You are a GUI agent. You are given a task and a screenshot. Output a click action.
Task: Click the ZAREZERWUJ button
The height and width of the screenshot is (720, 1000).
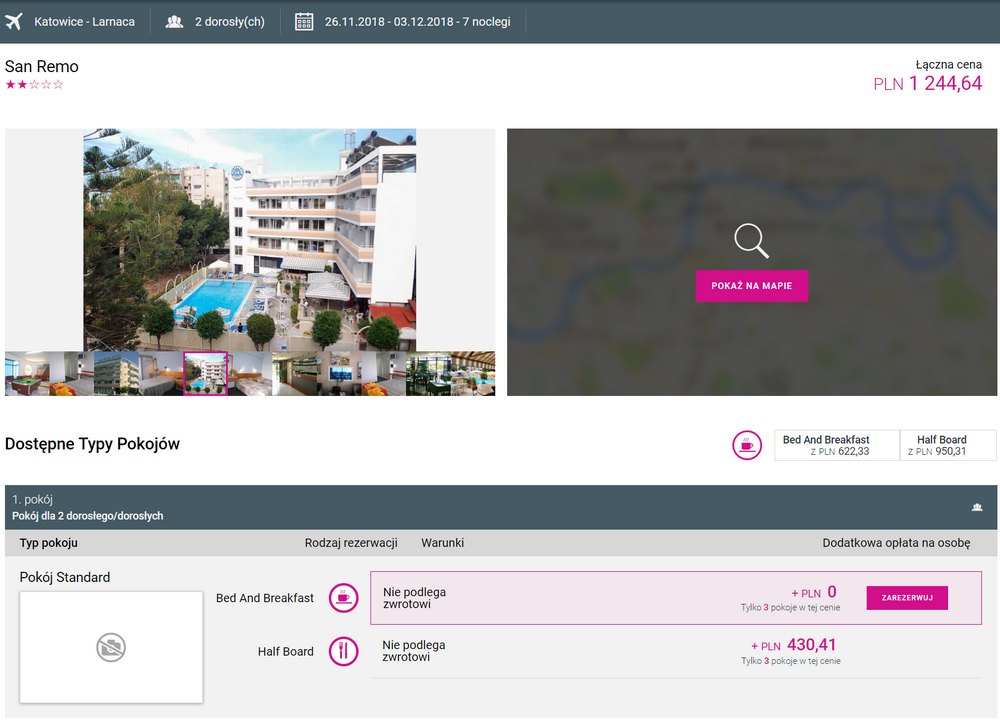click(x=907, y=598)
